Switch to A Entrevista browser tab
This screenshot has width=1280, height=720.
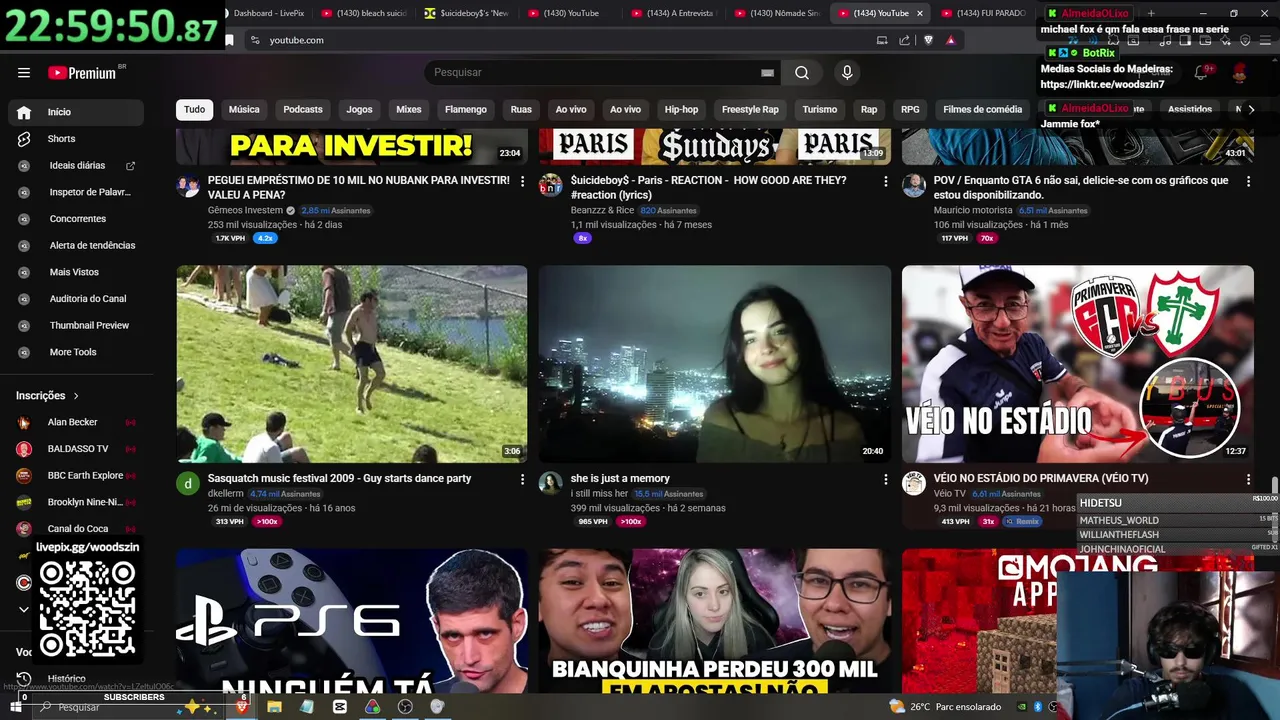pos(673,13)
